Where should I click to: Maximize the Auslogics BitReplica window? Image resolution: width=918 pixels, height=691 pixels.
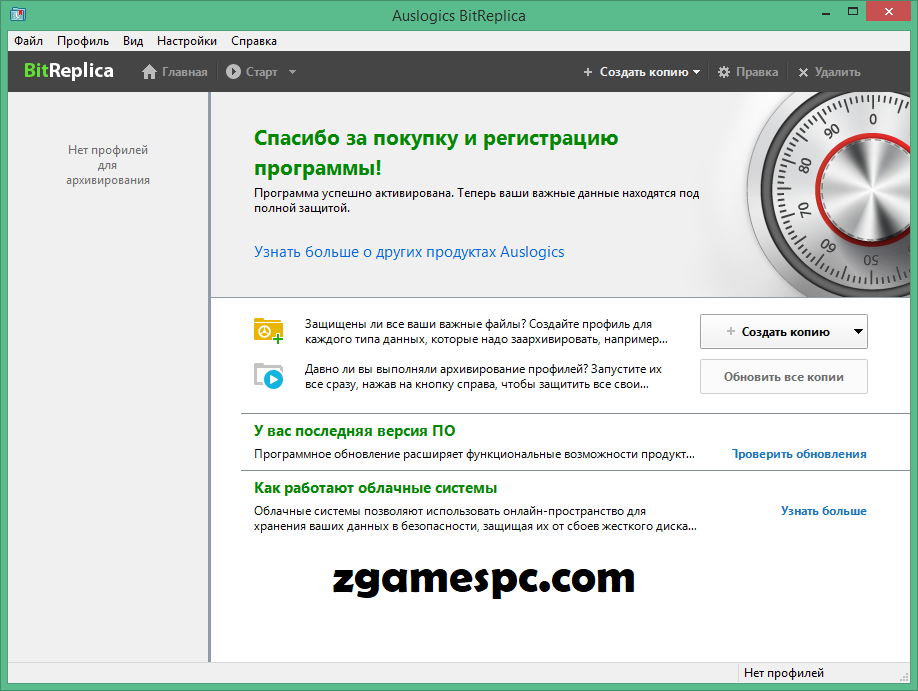click(853, 12)
